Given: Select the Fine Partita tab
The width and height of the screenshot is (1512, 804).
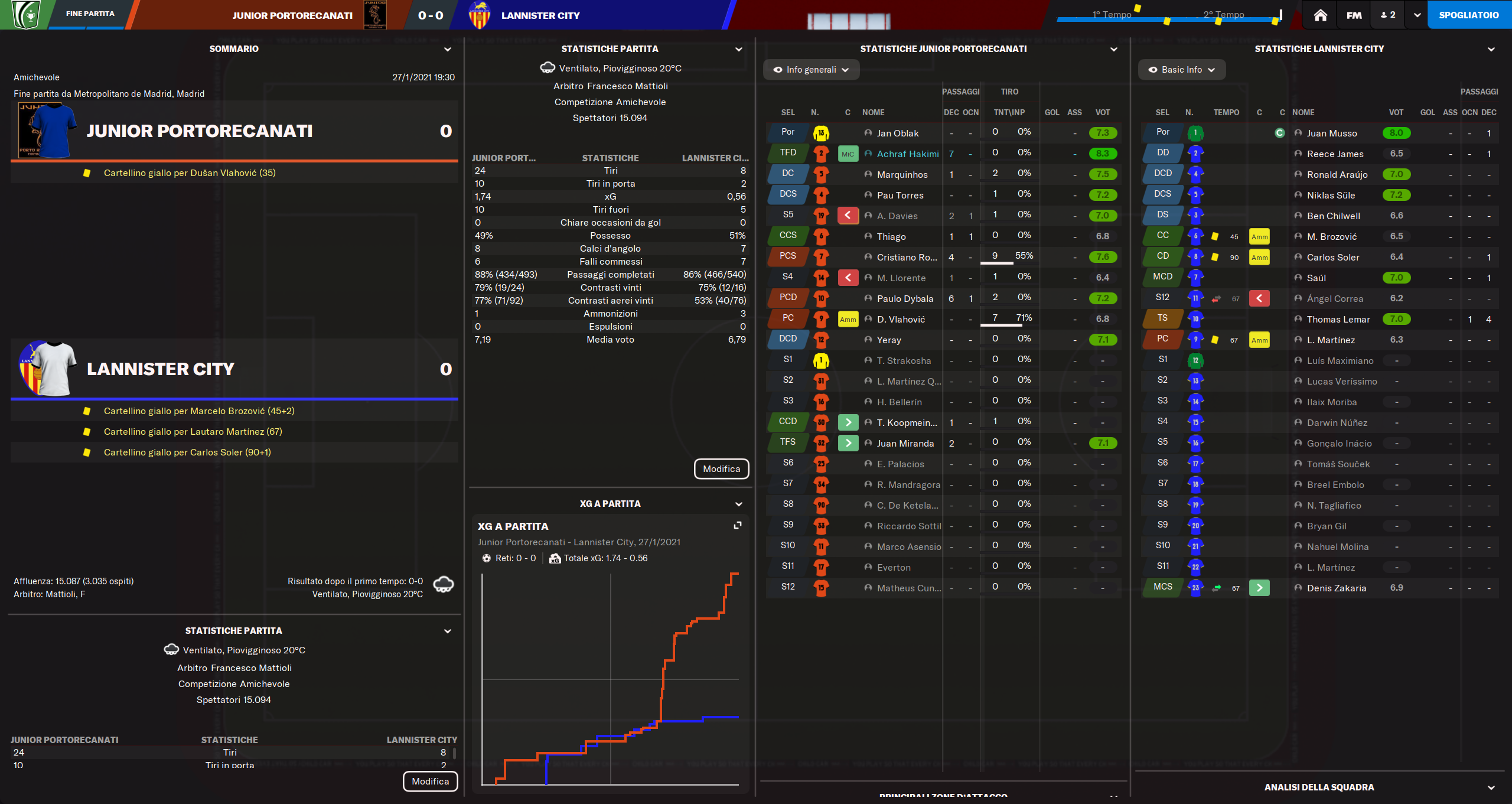Looking at the screenshot, I should (x=90, y=14).
